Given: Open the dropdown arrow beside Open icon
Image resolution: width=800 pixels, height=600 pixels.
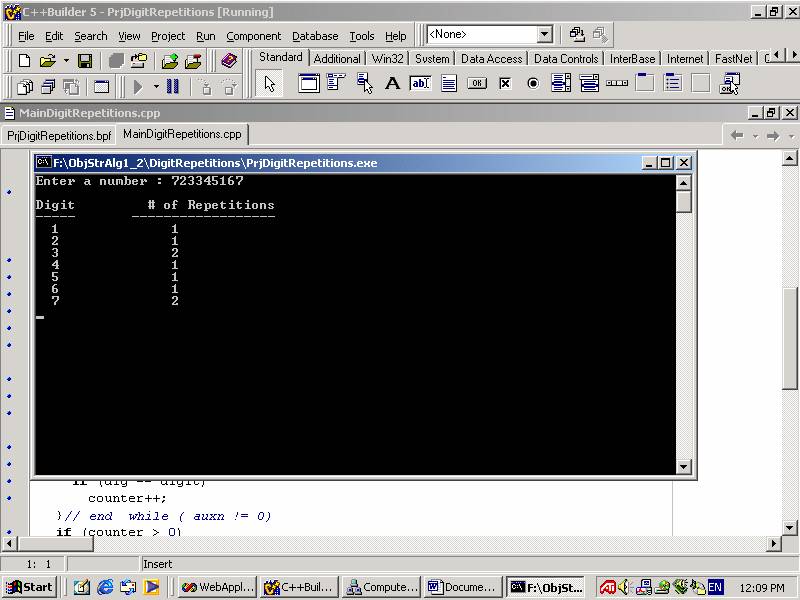Looking at the screenshot, I should tap(64, 62).
